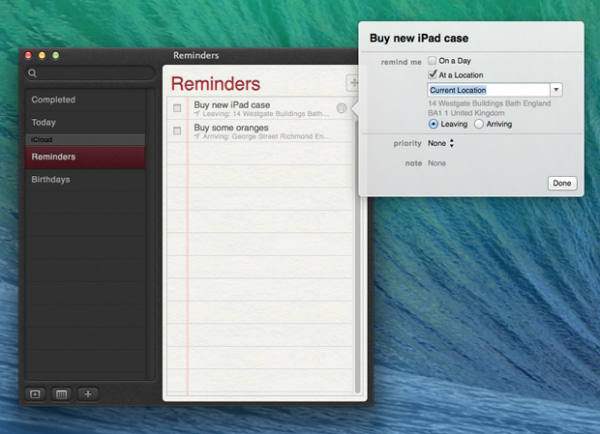
Task: Select the Arriving radio button
Action: coord(479,124)
